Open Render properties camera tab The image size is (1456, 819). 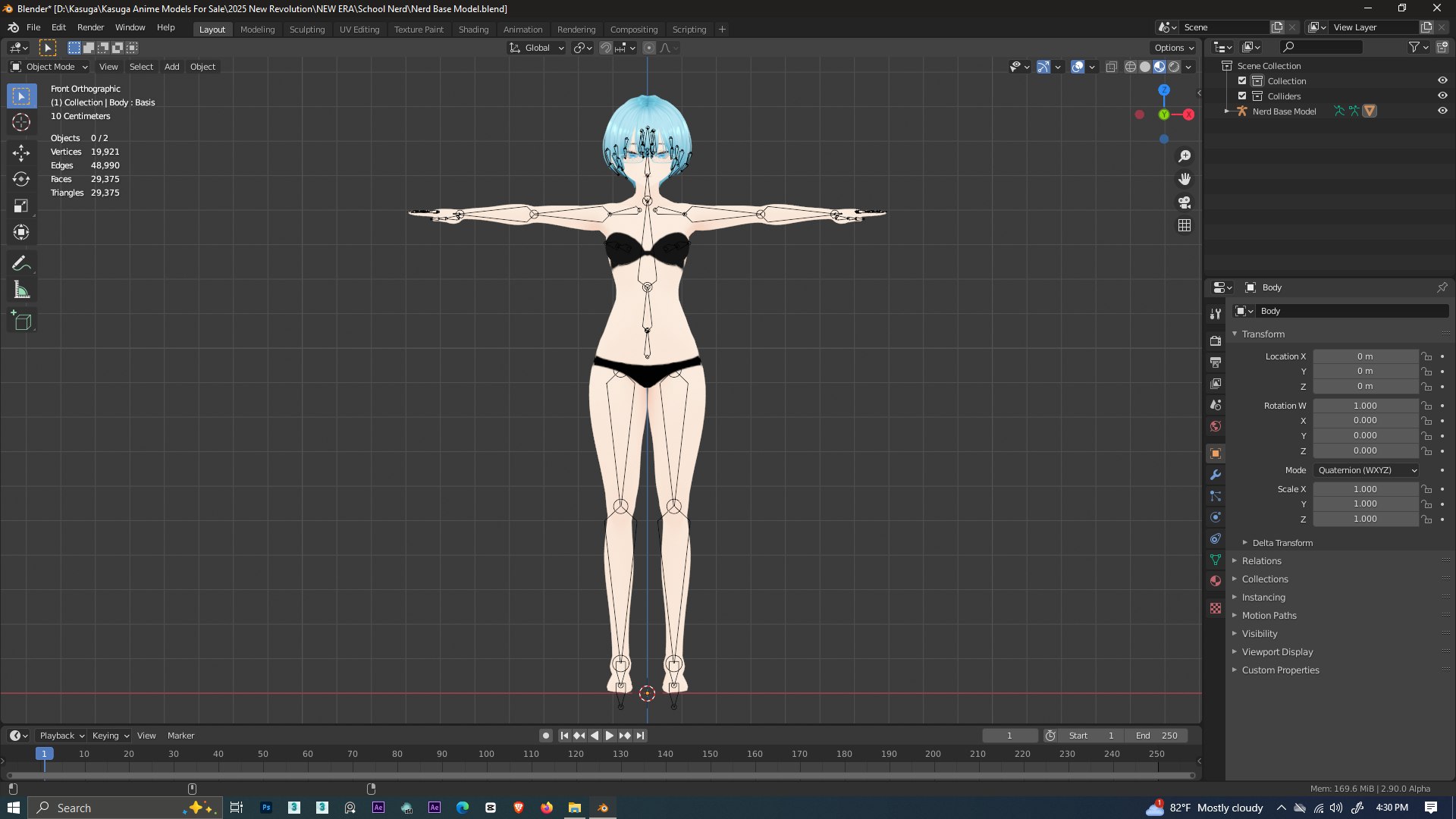1216,341
